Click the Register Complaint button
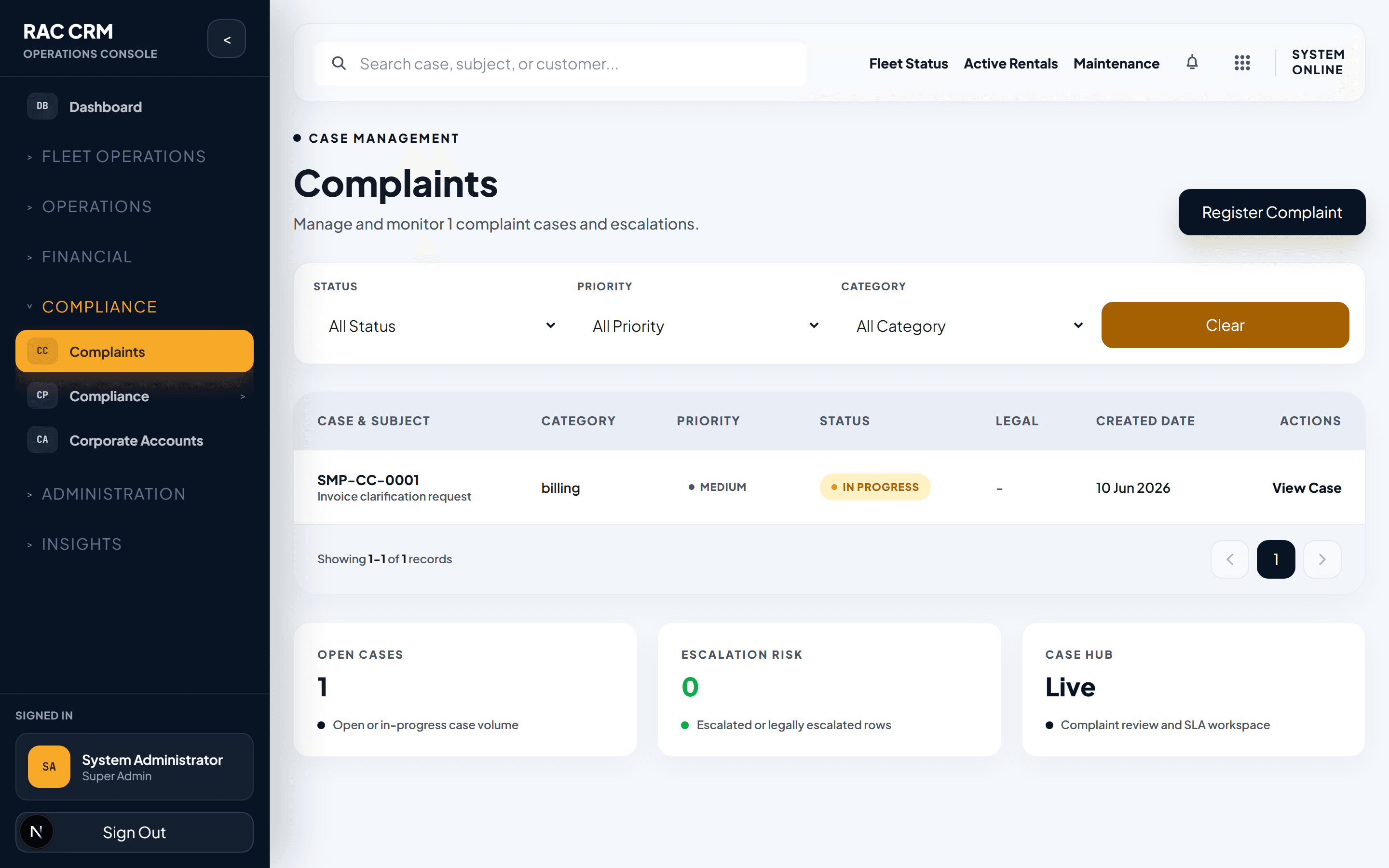Image resolution: width=1389 pixels, height=868 pixels. tap(1272, 212)
